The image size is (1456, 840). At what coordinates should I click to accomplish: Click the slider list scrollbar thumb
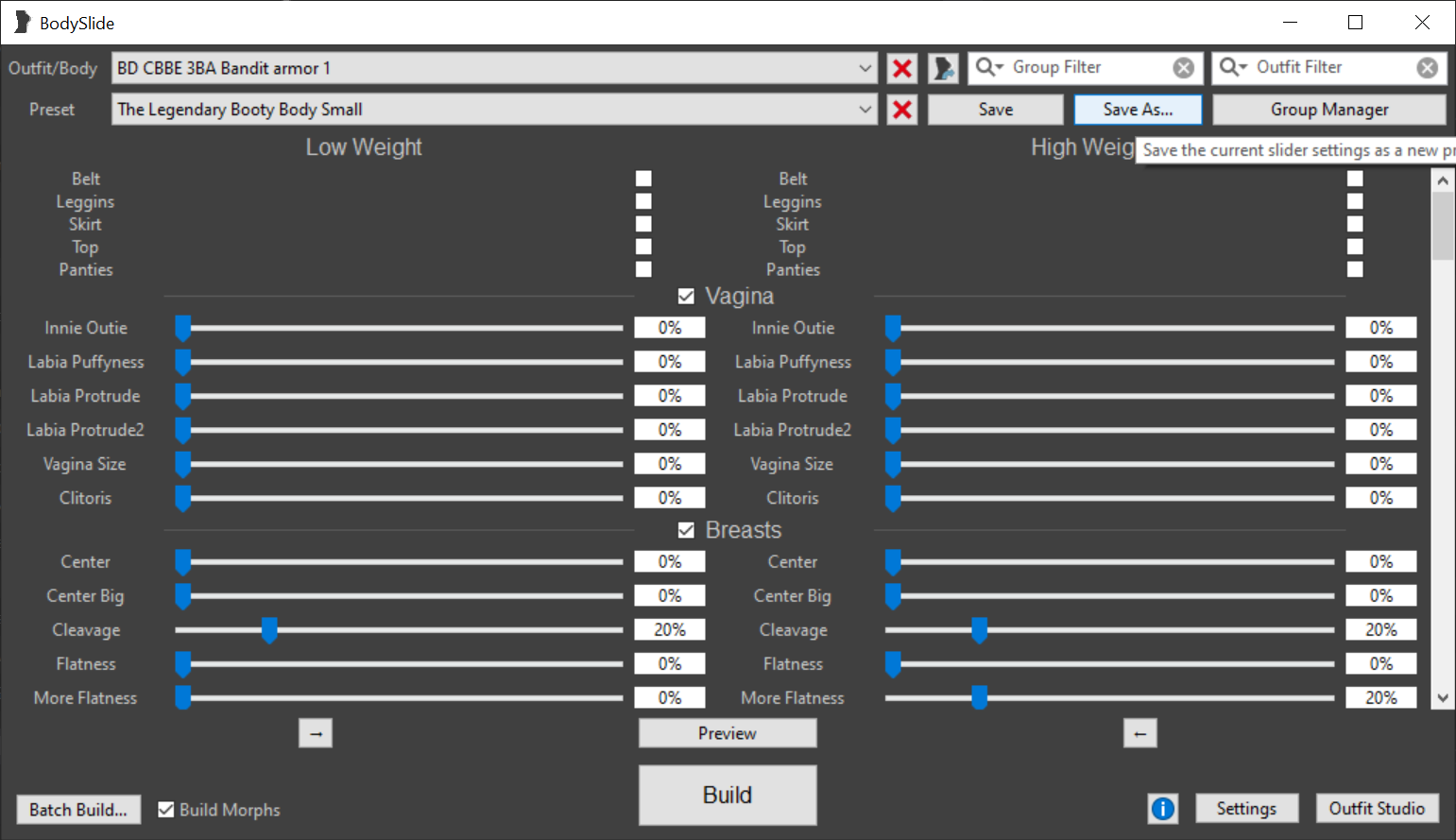click(x=1443, y=226)
